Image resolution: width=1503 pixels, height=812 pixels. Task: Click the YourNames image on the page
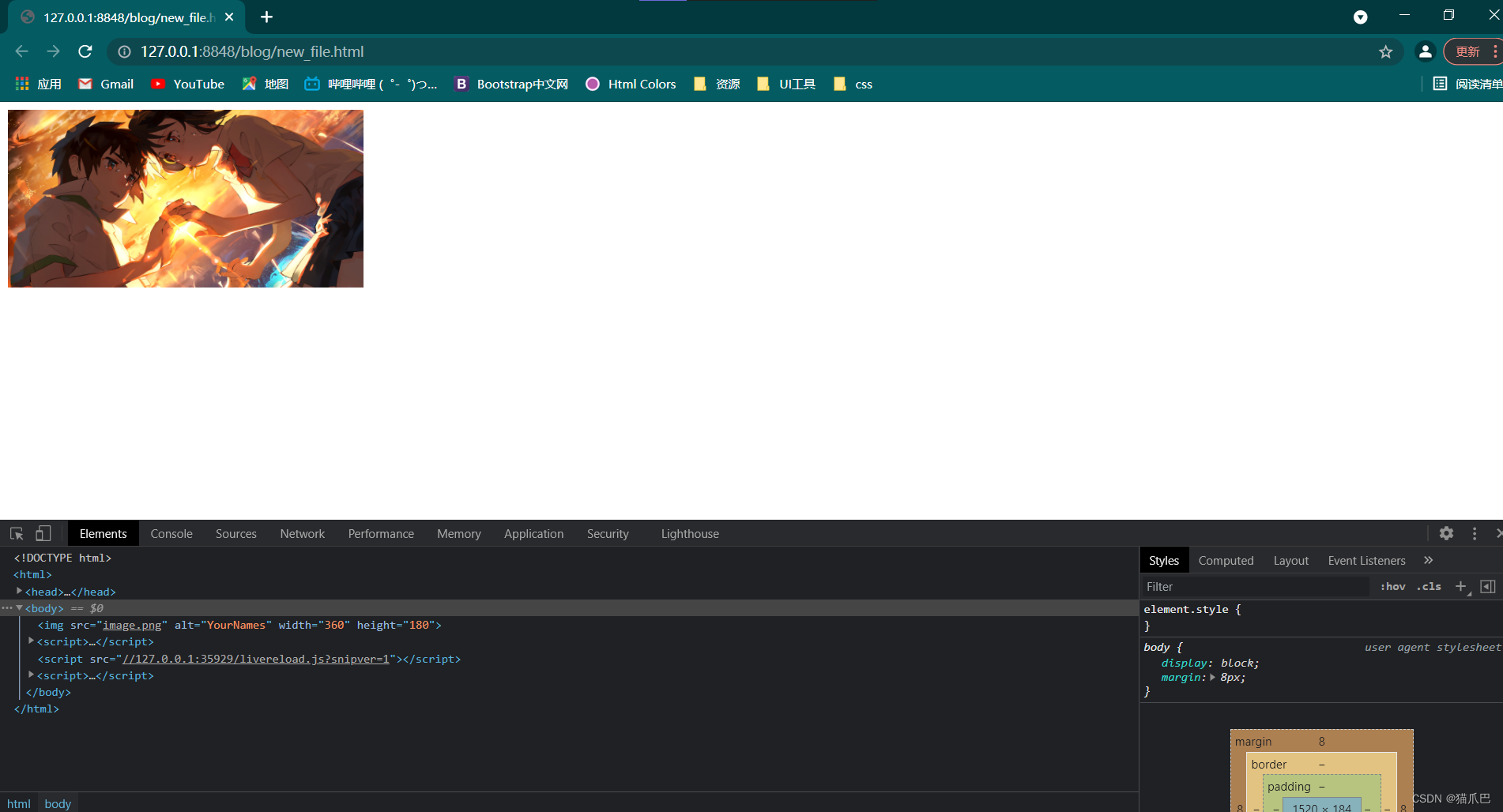click(186, 198)
